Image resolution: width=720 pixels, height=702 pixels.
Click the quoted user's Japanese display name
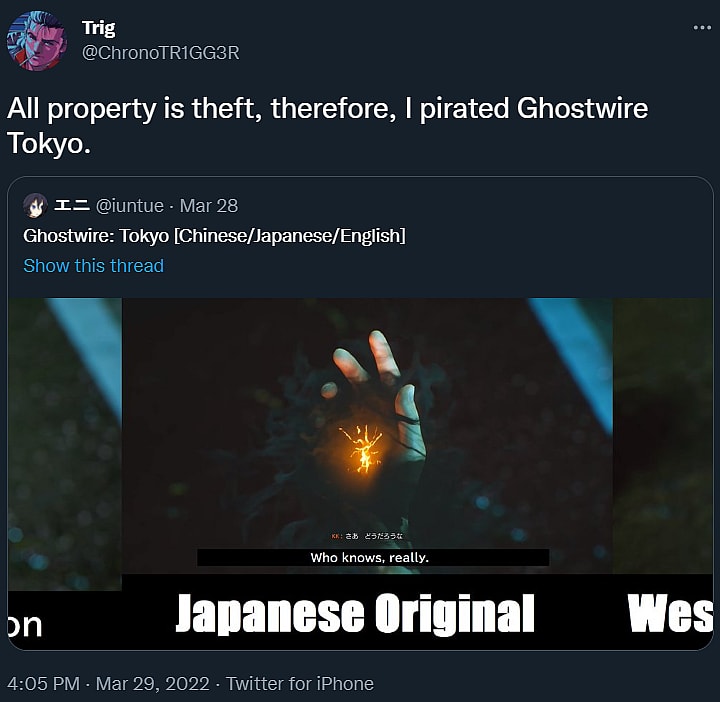pos(72,205)
